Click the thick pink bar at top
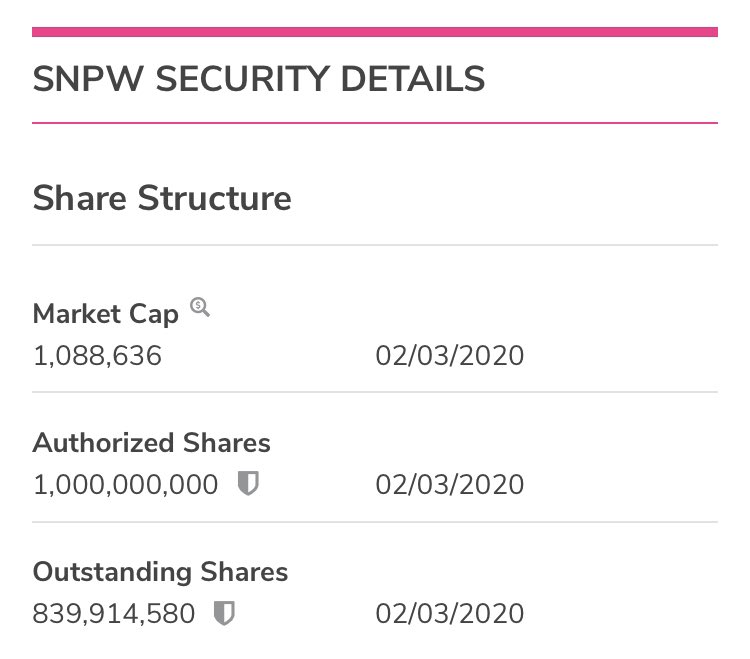 point(375,32)
